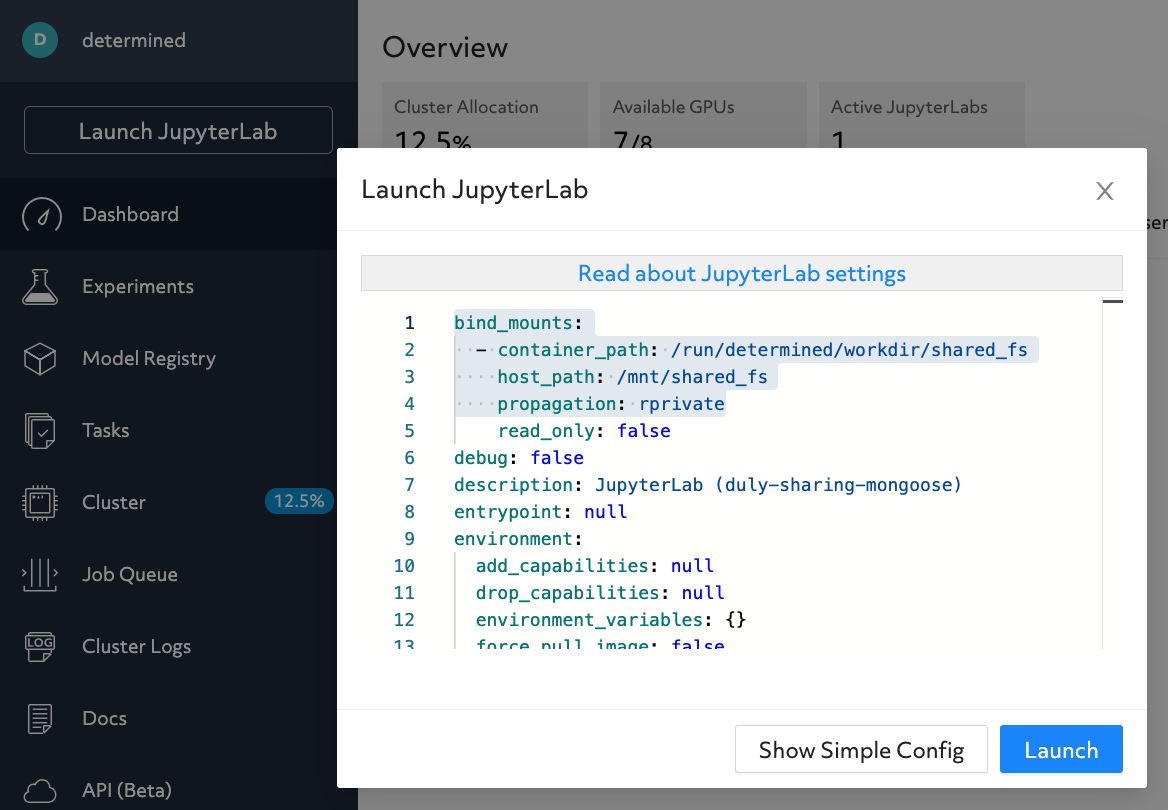Click the Job Queue icon
Image resolution: width=1168 pixels, height=810 pixels.
[x=39, y=575]
